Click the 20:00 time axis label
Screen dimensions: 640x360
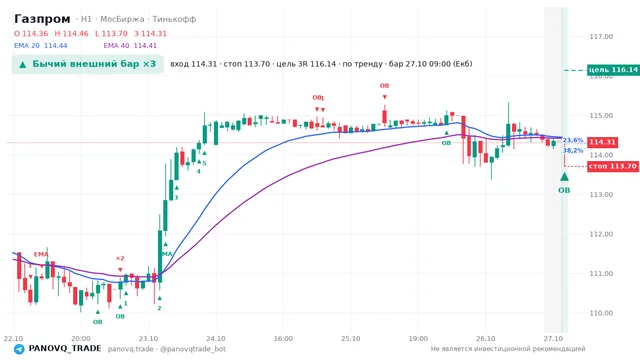(81, 339)
